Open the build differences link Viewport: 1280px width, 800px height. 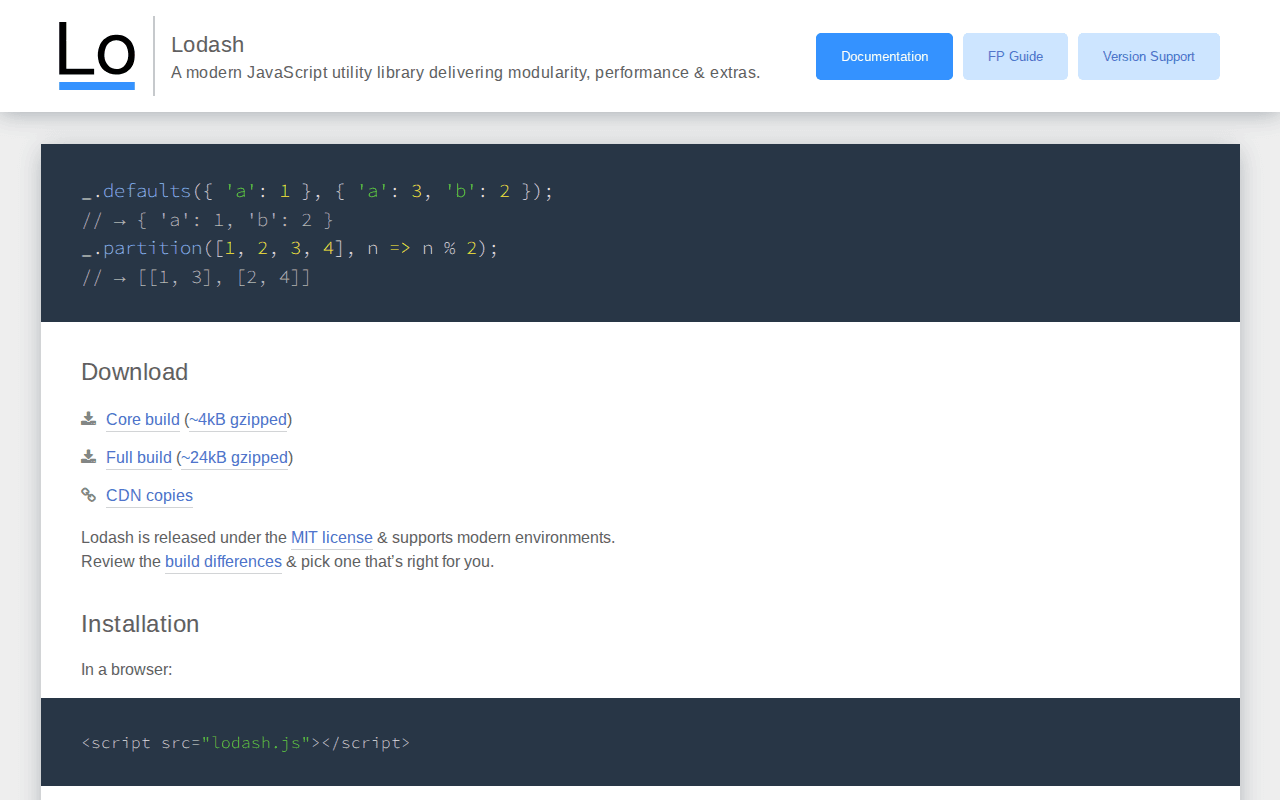pyautogui.click(x=223, y=562)
